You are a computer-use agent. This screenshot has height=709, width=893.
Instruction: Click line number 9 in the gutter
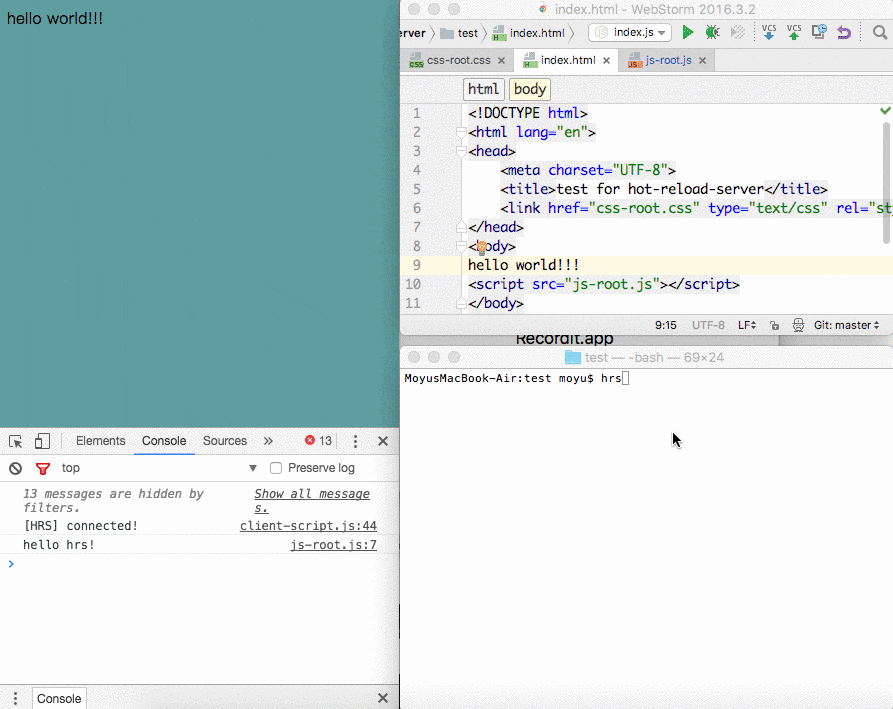pyautogui.click(x=416, y=265)
